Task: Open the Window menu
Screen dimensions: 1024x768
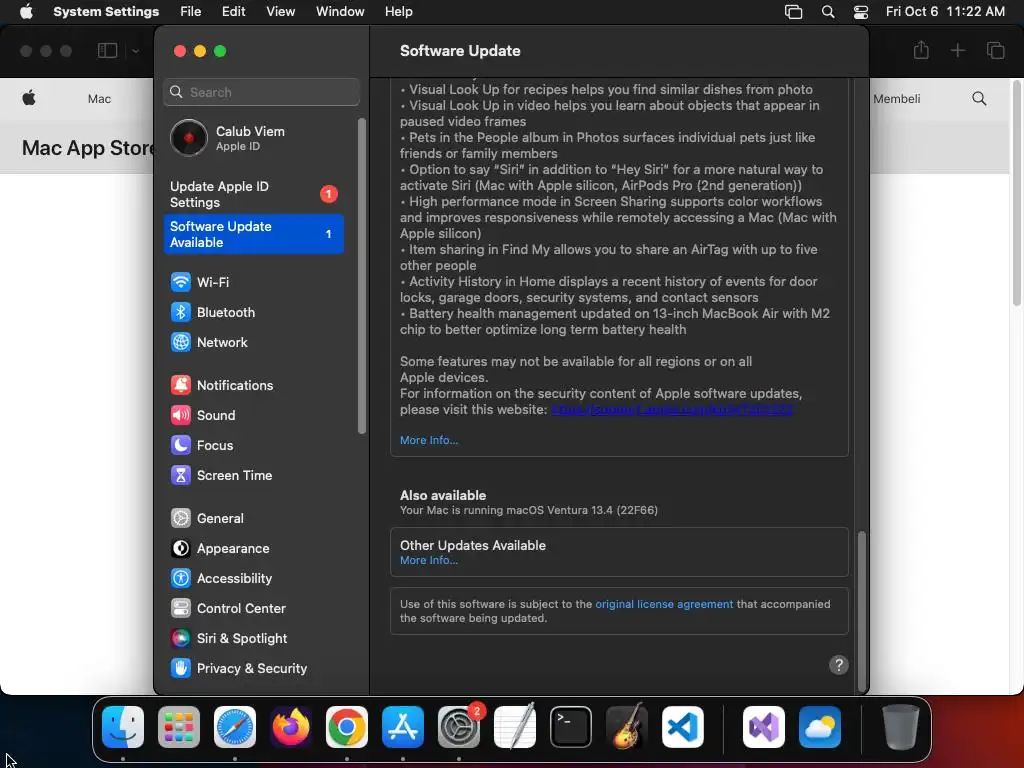Action: 340,12
